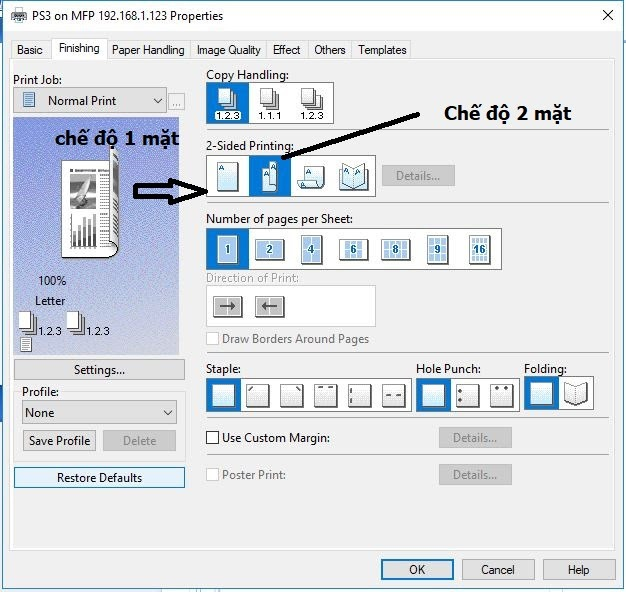626x592 pixels.
Task: Switch to the Paper Handling tab
Action: [x=148, y=49]
